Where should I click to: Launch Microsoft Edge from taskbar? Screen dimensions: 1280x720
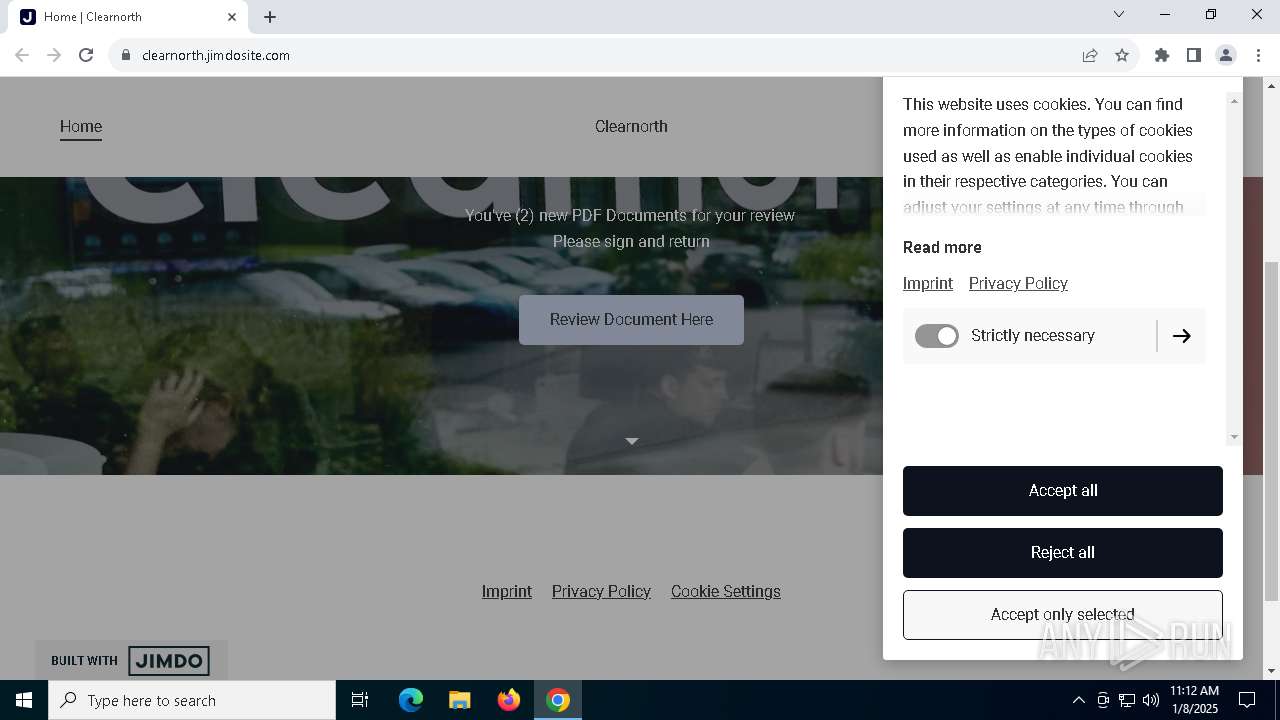pos(411,700)
